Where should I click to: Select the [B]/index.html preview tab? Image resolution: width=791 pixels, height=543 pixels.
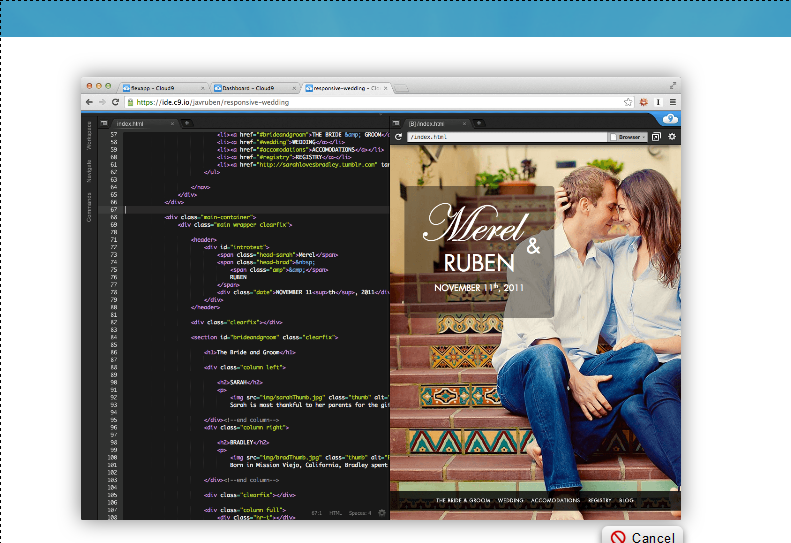pyautogui.click(x=437, y=124)
